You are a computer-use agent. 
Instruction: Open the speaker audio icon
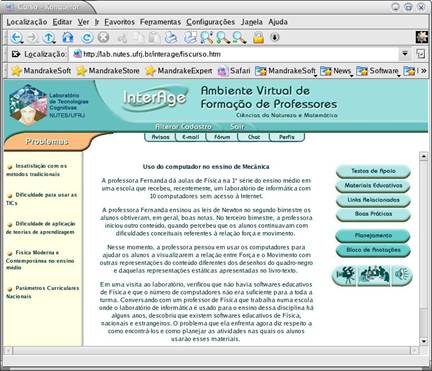pos(401,275)
